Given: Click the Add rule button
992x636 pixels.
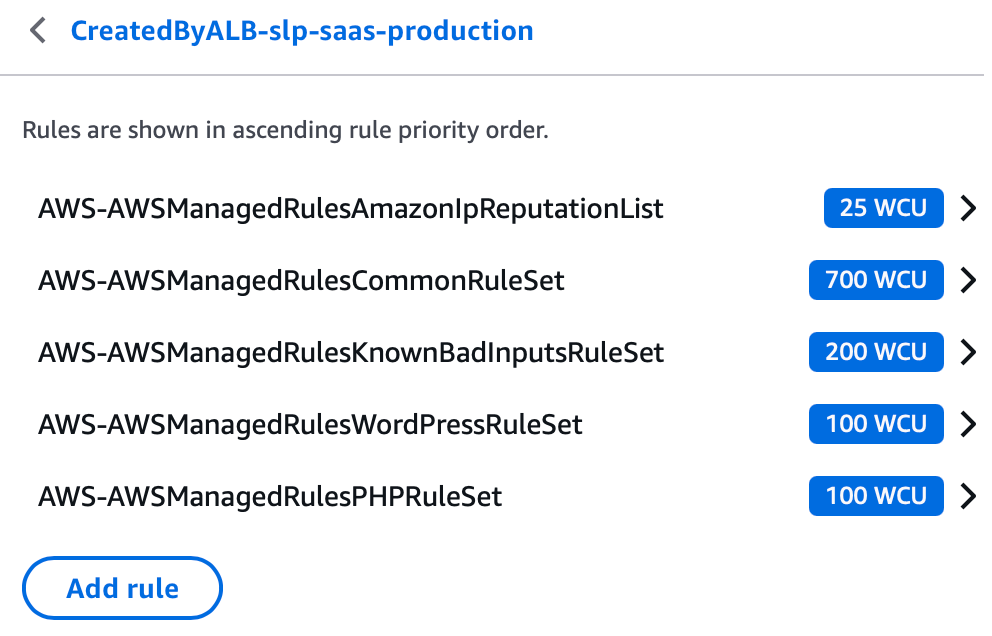Looking at the screenshot, I should [x=122, y=588].
